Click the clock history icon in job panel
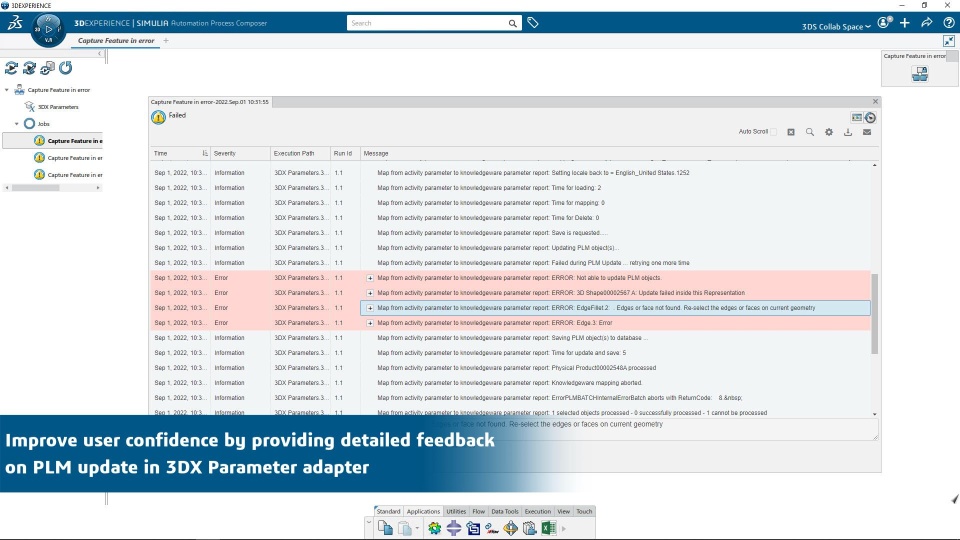This screenshot has width=960, height=540. pyautogui.click(x=871, y=118)
